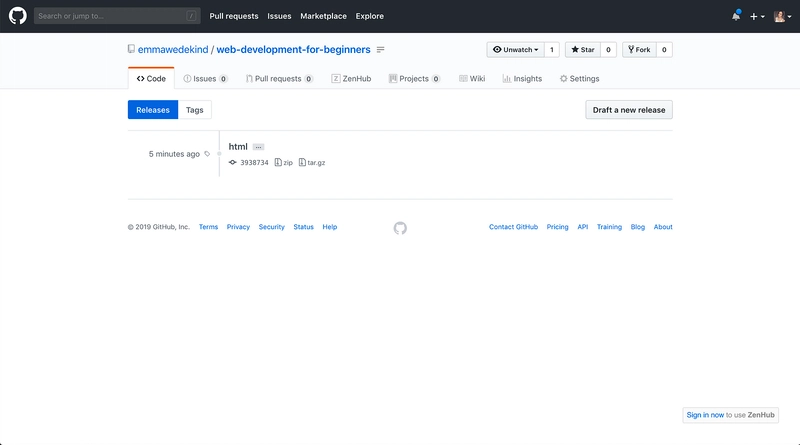Open web-development-for-beginners repository link
This screenshot has width=800, height=445.
click(293, 50)
